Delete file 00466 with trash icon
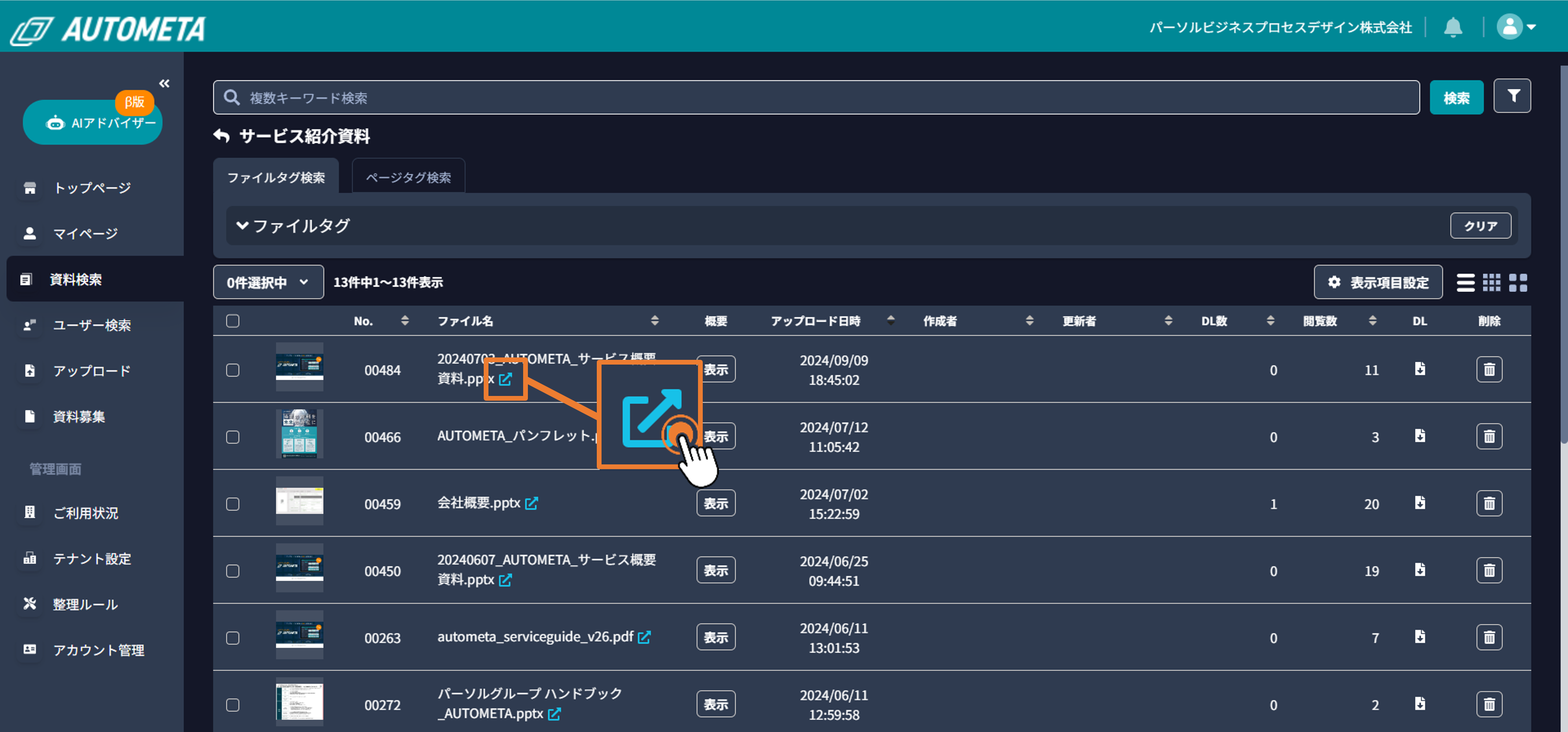This screenshot has width=1568, height=732. [1489, 437]
